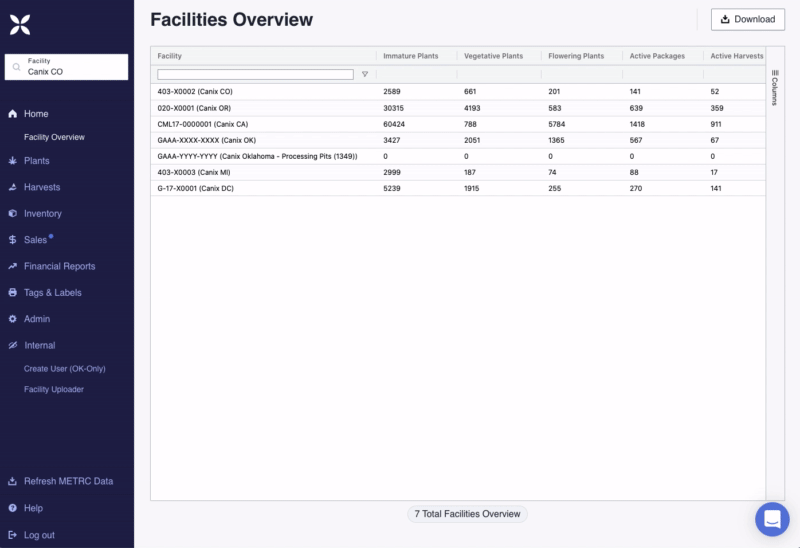Select row CML17-0000001 (Canix CA)
Image resolution: width=800 pixels, height=548 pixels.
[458, 124]
